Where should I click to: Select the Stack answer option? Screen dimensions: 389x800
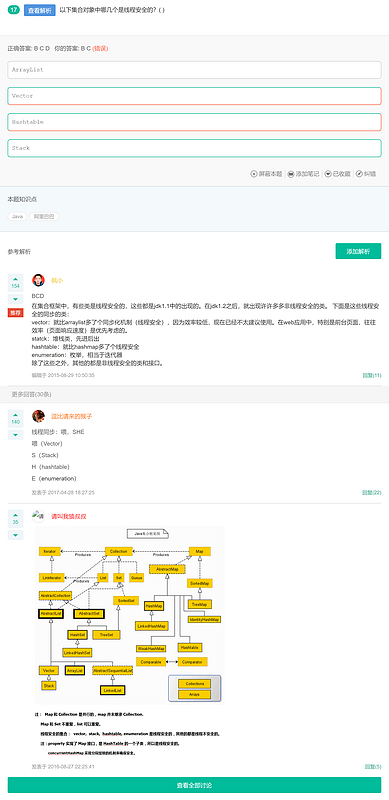point(194,148)
